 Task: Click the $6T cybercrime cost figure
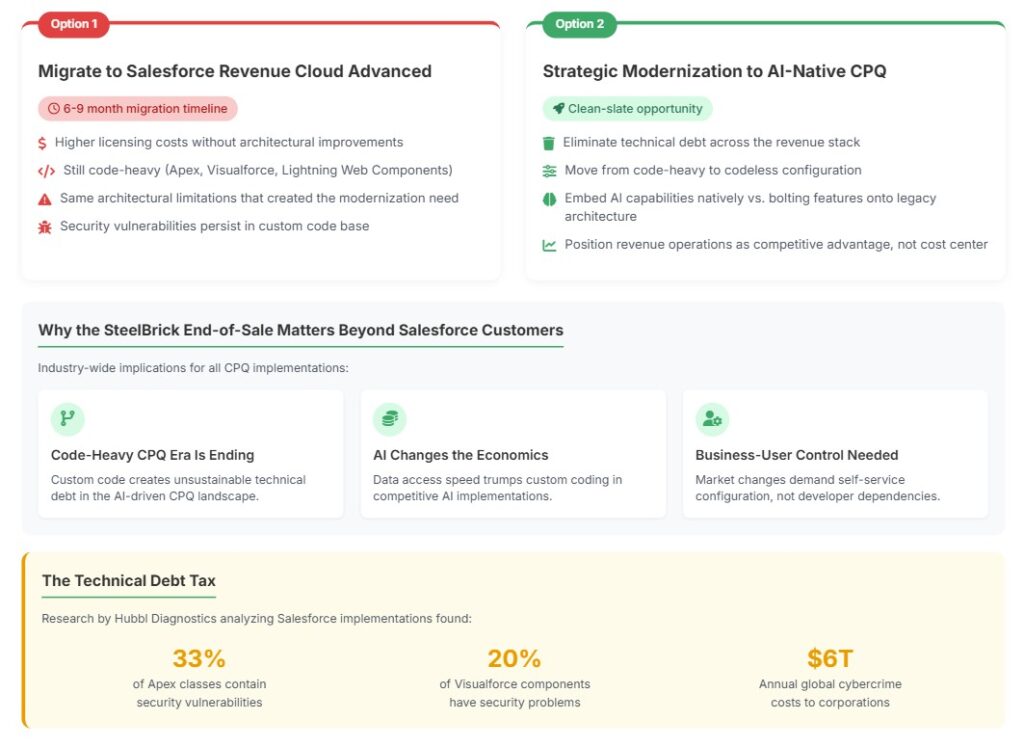coord(830,658)
